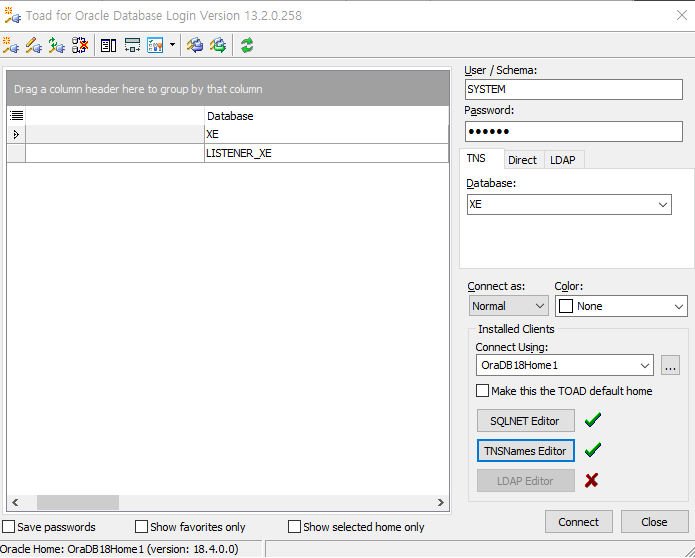Viewport: 695px width, 558px height.
Task: Click the red X beside LDAP Editor
Action: point(592,480)
